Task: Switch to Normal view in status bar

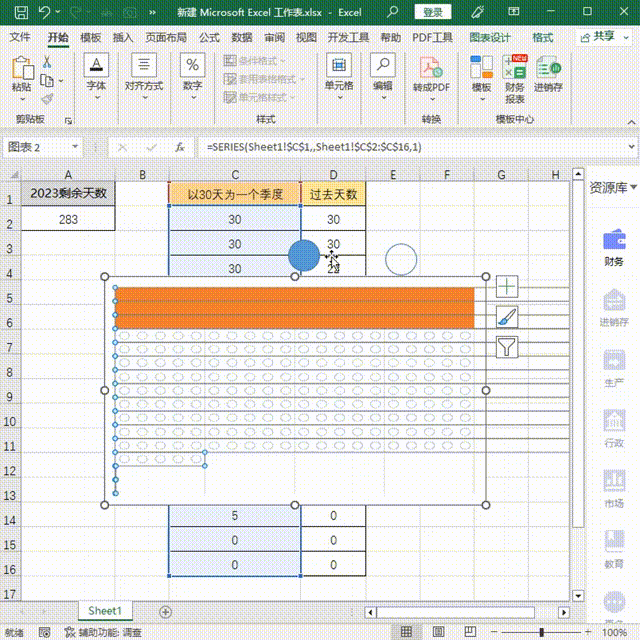Action: (x=406, y=632)
